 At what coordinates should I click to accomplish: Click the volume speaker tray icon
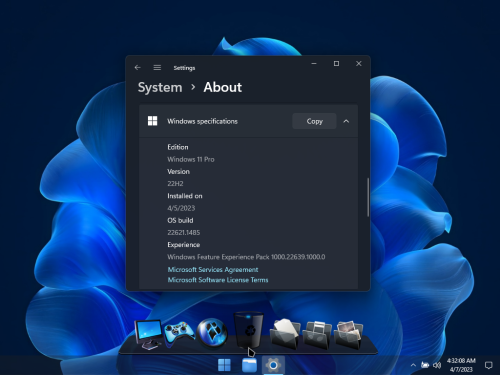(437, 365)
